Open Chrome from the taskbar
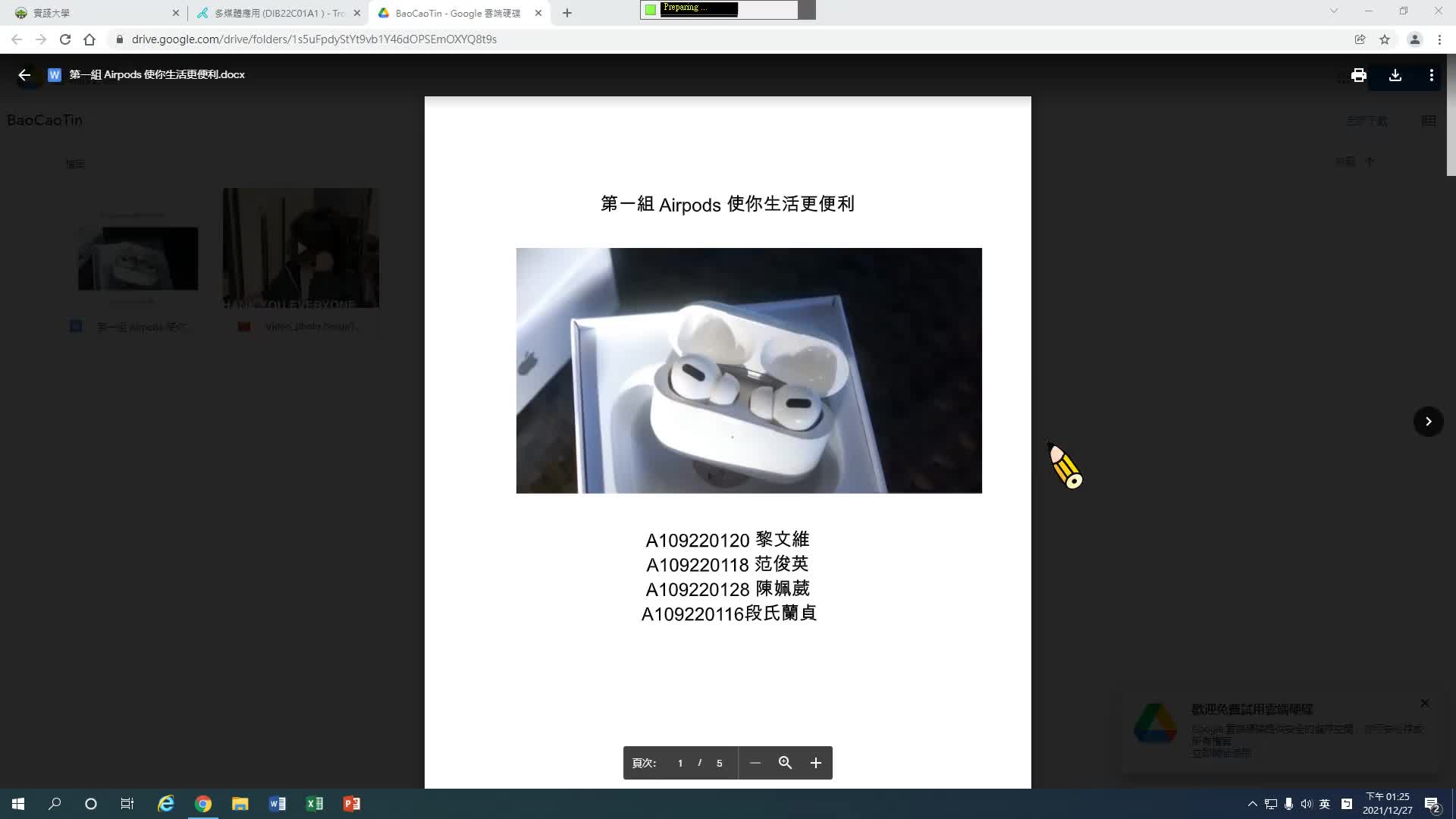The height and width of the screenshot is (819, 1456). (x=202, y=804)
